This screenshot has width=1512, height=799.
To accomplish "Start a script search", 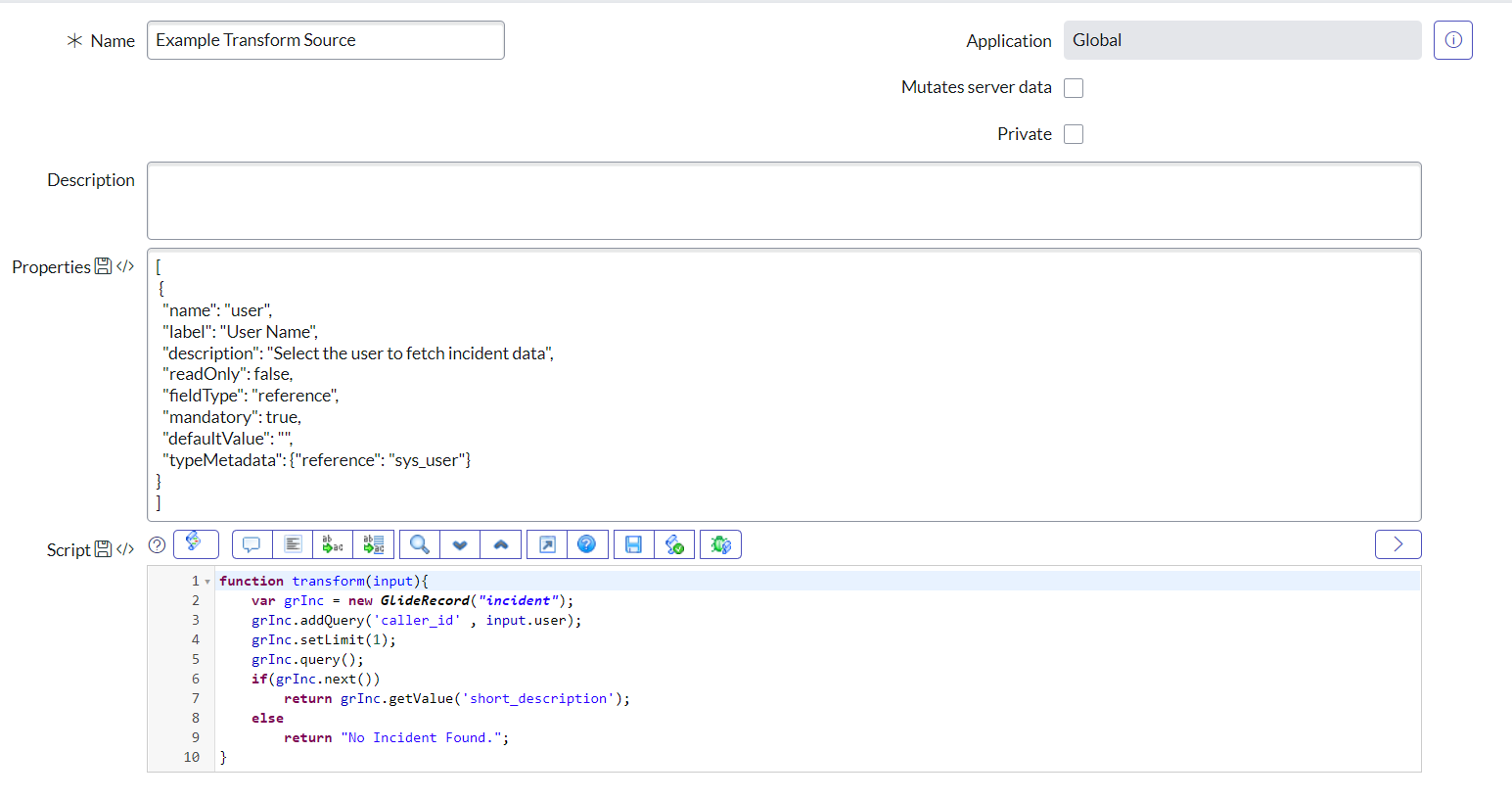I will point(417,544).
